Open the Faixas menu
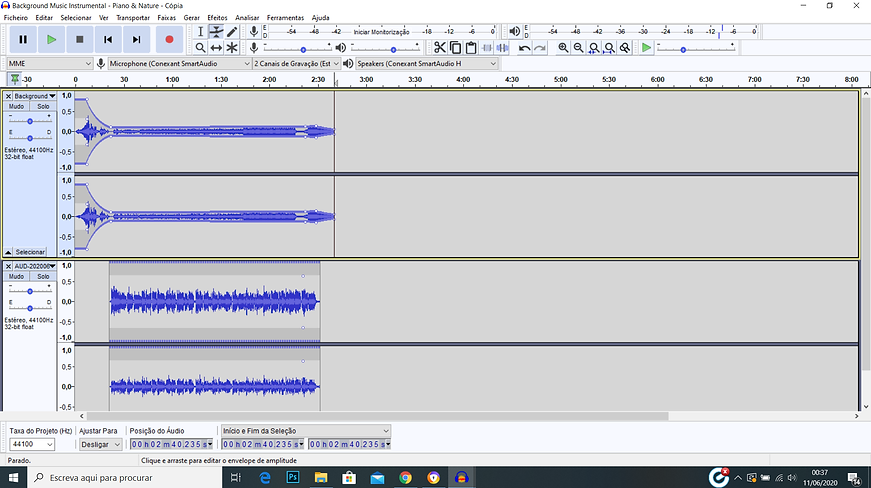Image resolution: width=871 pixels, height=488 pixels. [x=166, y=18]
